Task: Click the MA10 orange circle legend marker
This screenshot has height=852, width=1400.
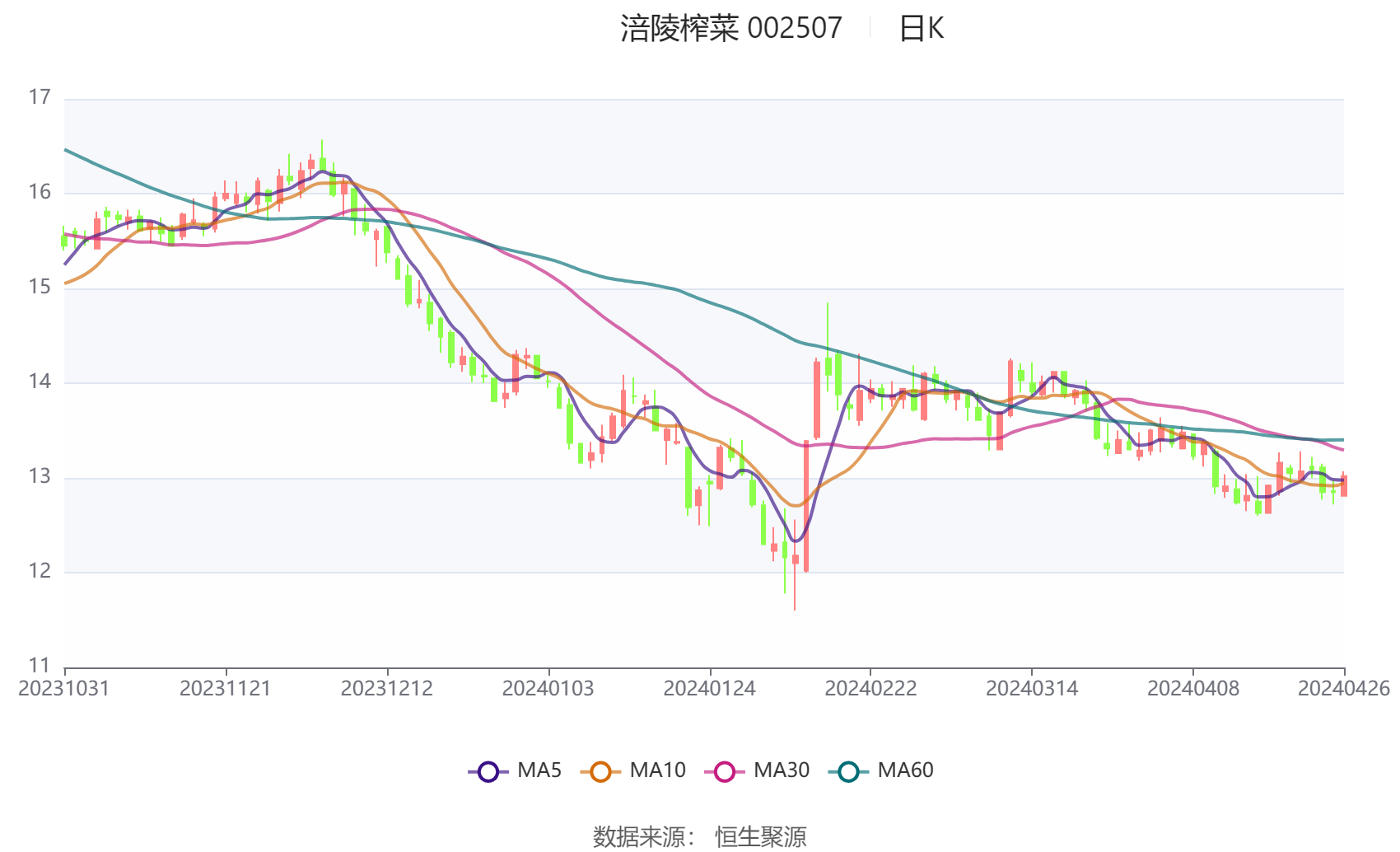Action: pyautogui.click(x=600, y=772)
